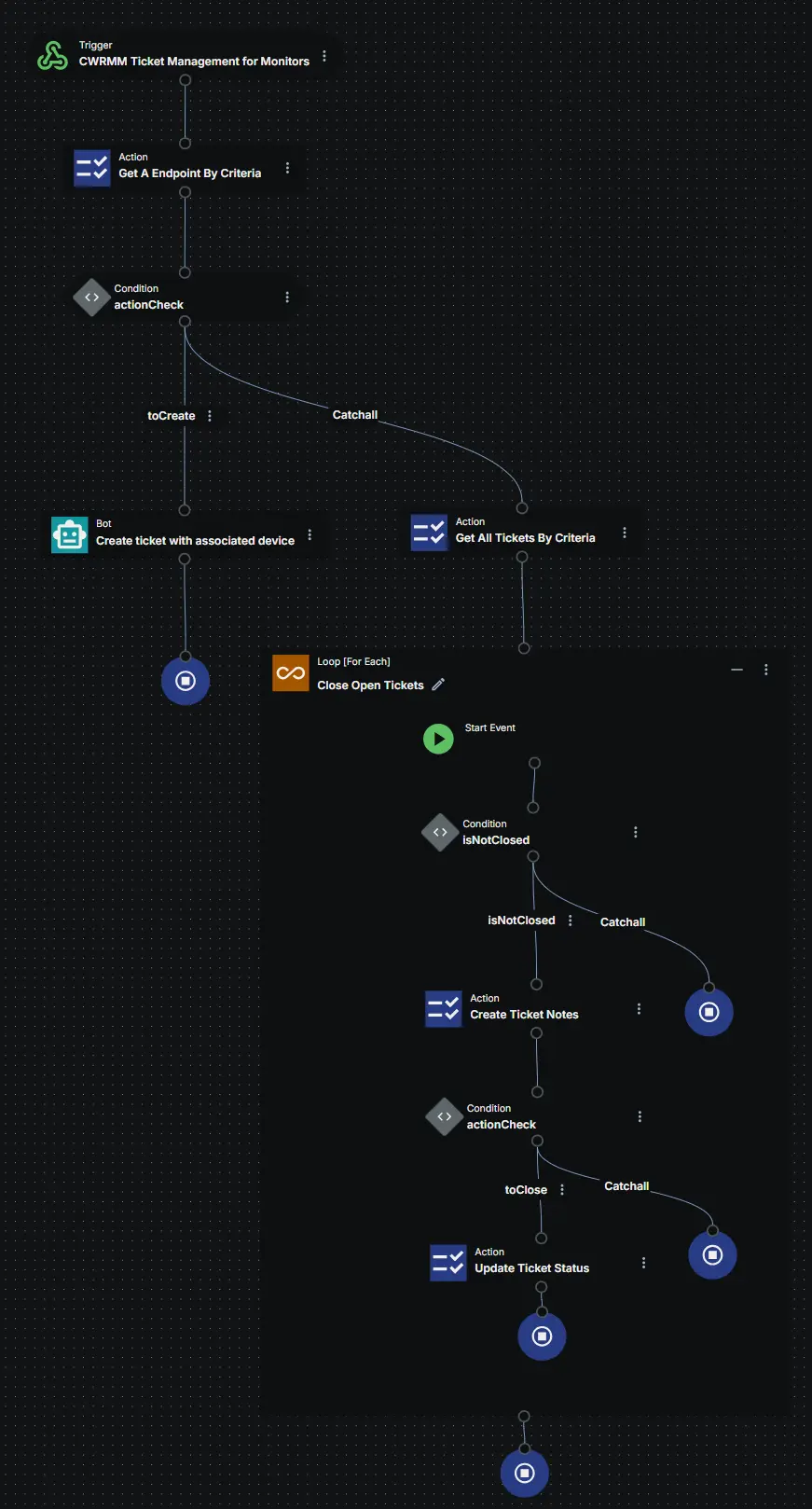Select the orange Loop For Each icon

(291, 672)
